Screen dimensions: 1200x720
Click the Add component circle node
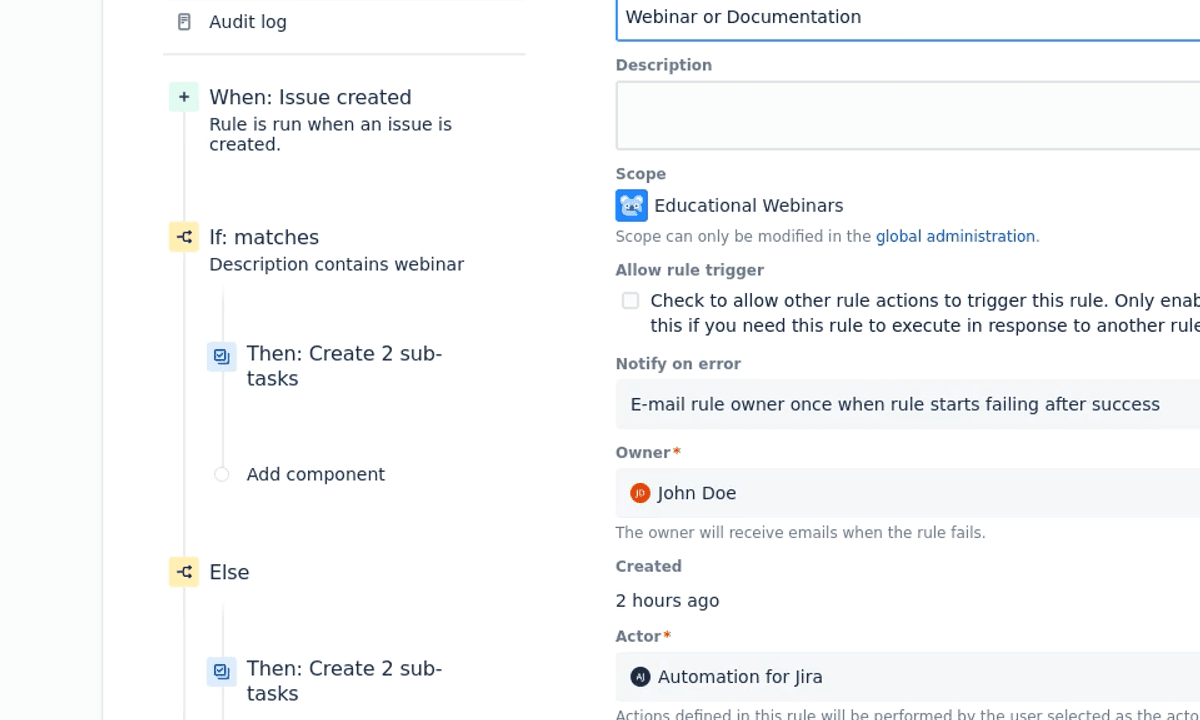coord(222,475)
